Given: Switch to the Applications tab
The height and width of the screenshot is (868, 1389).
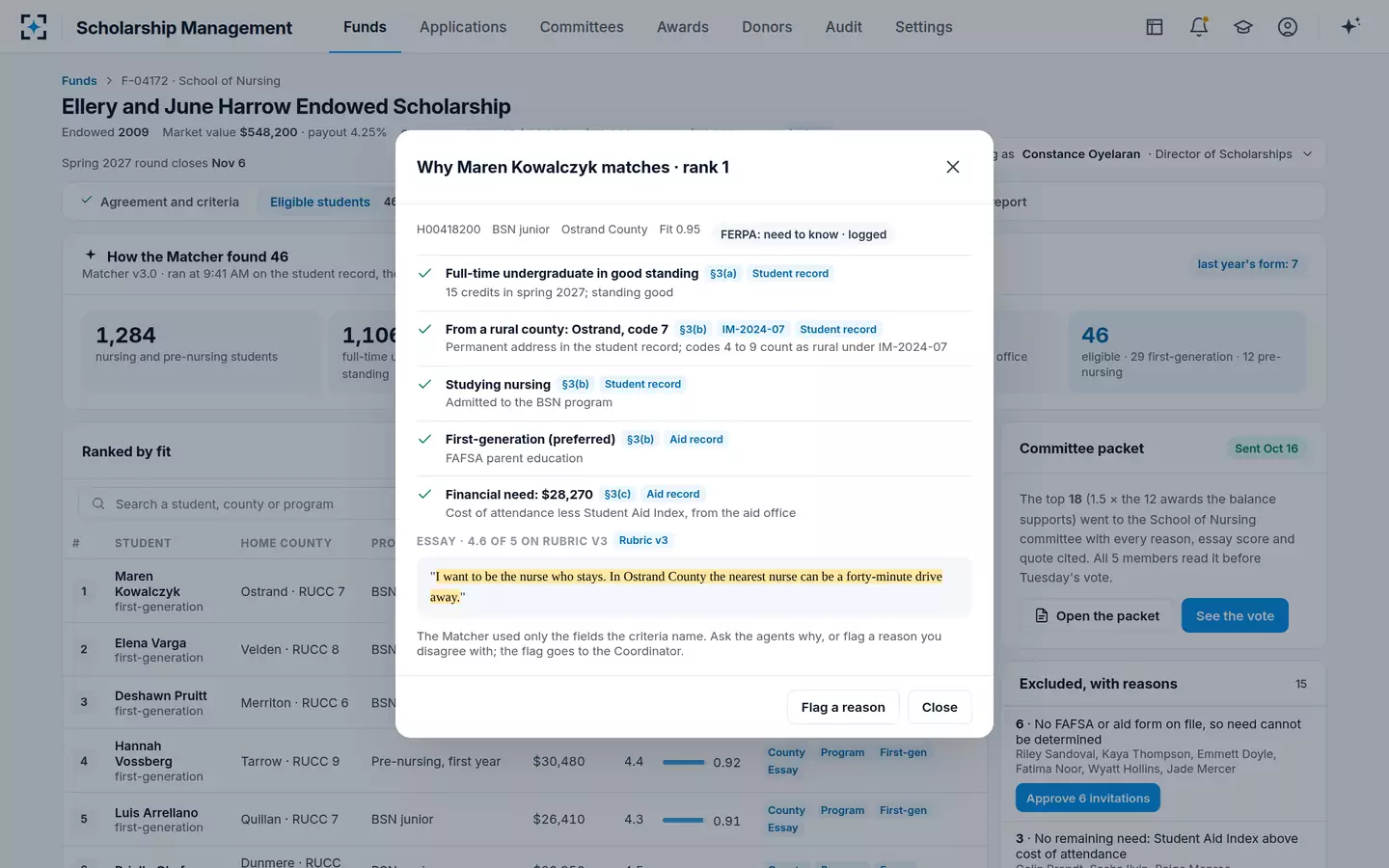Looking at the screenshot, I should click(x=463, y=27).
